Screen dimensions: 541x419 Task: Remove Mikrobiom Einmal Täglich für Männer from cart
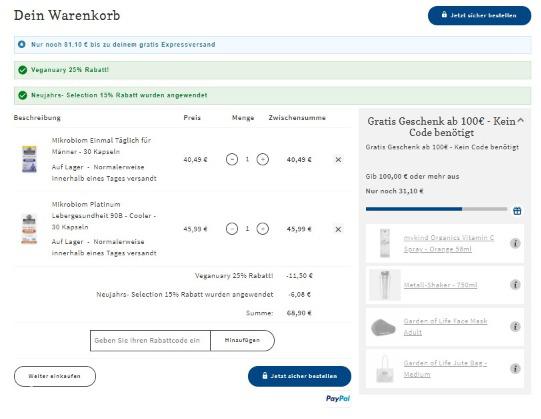[x=338, y=159]
